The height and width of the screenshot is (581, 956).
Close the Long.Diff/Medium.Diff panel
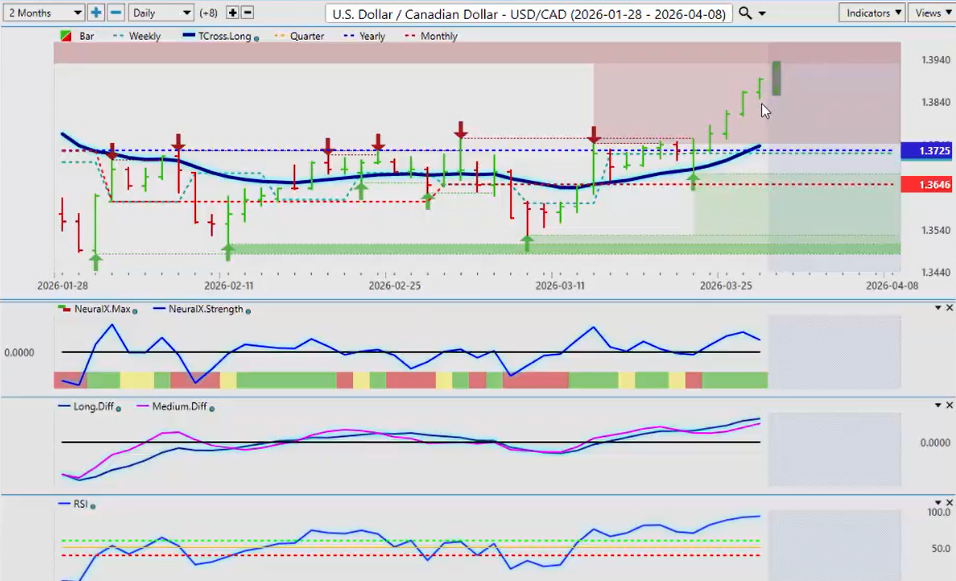click(948, 406)
